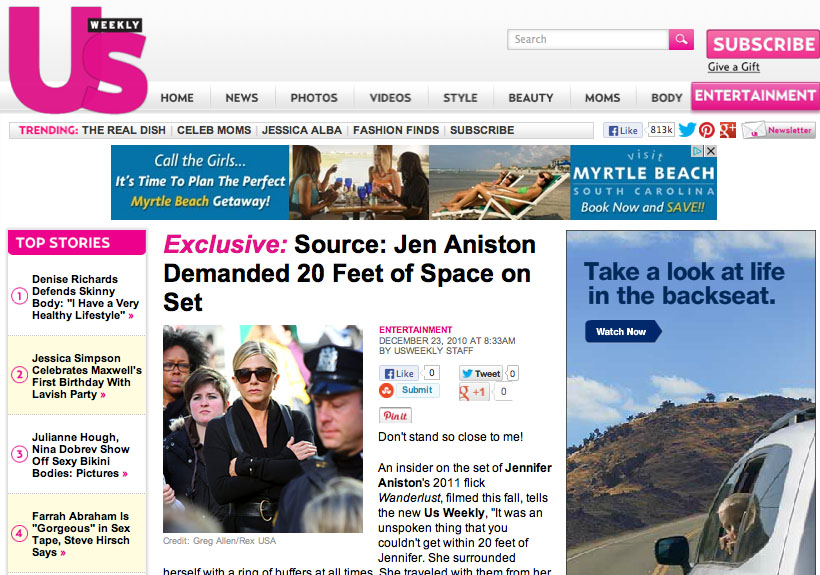Click the BY USWEEKLY STAFF byline
The height and width of the screenshot is (575, 820).
click(x=426, y=351)
